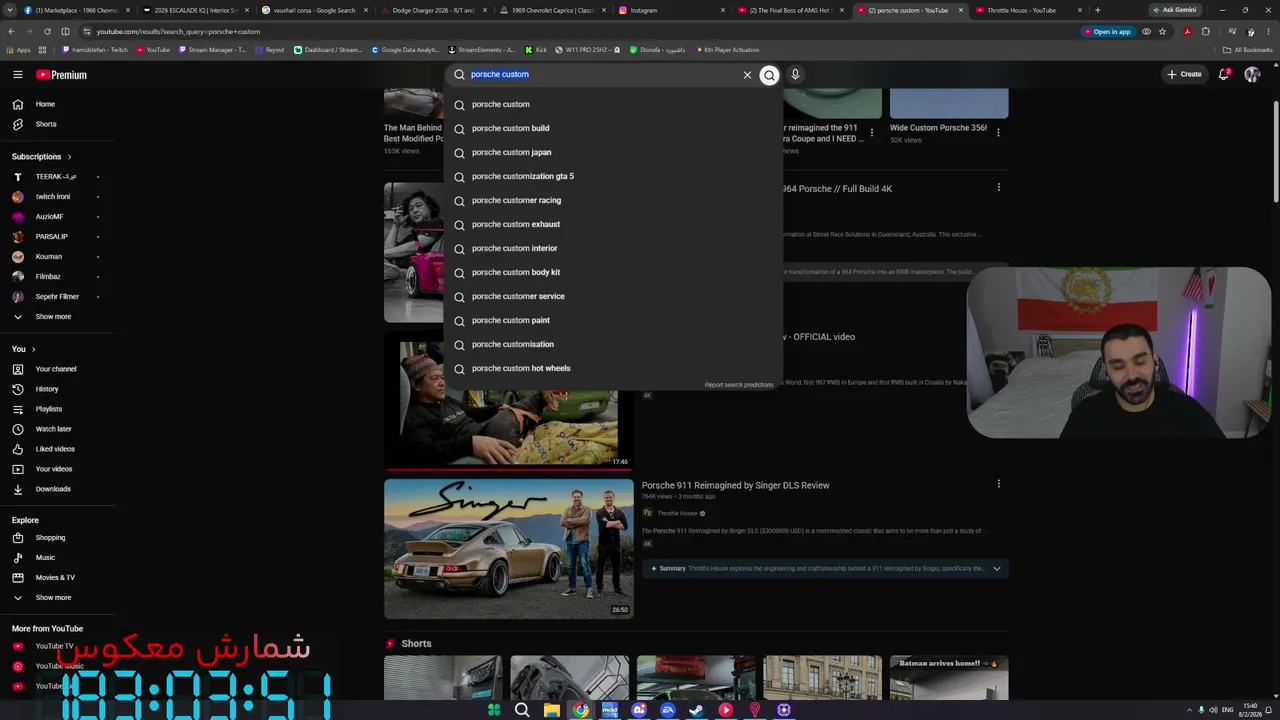The width and height of the screenshot is (1280, 720).
Task: Open the TEERAK channel subscription
Action: pyautogui.click(x=58, y=177)
